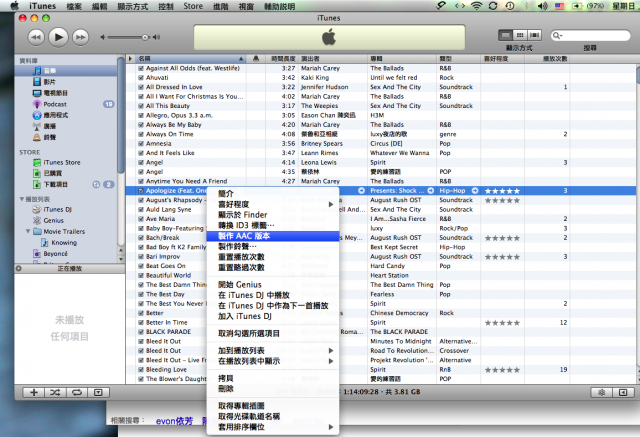Expand the 套用排序欄位 submenu
The height and width of the screenshot is (437, 640).
[273, 427]
